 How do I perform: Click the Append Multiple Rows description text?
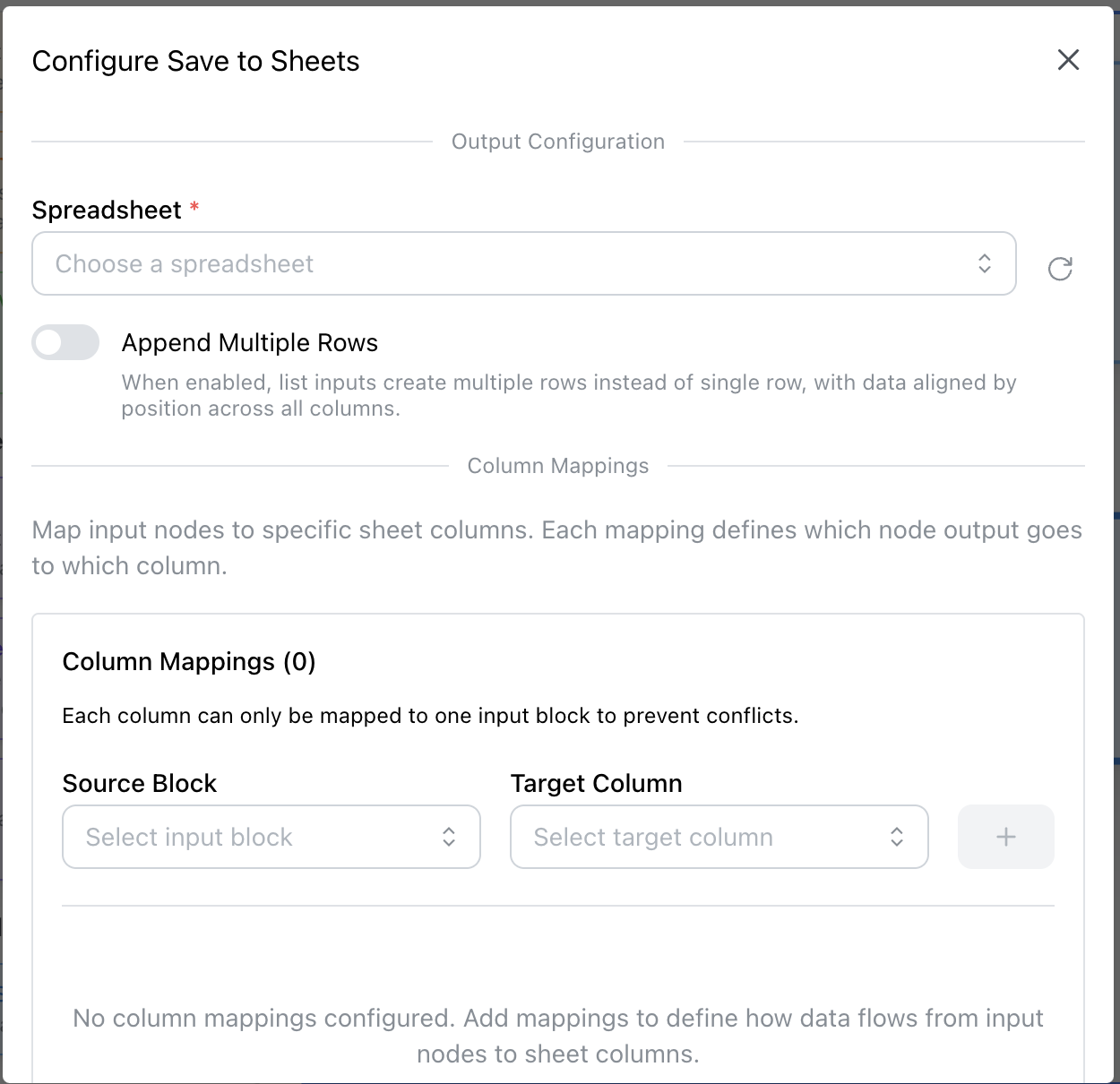569,395
